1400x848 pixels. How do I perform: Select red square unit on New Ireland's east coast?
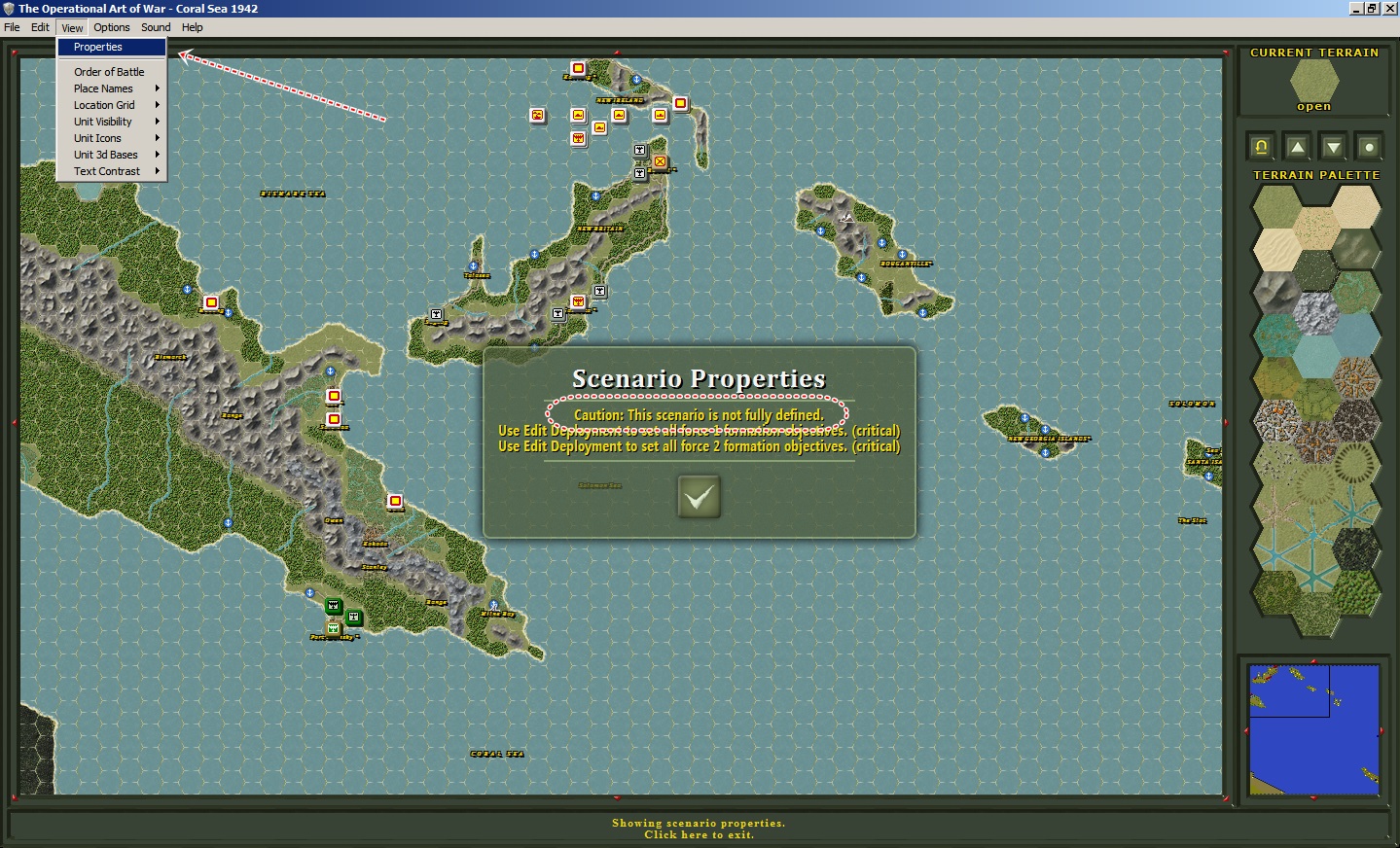coord(680,103)
